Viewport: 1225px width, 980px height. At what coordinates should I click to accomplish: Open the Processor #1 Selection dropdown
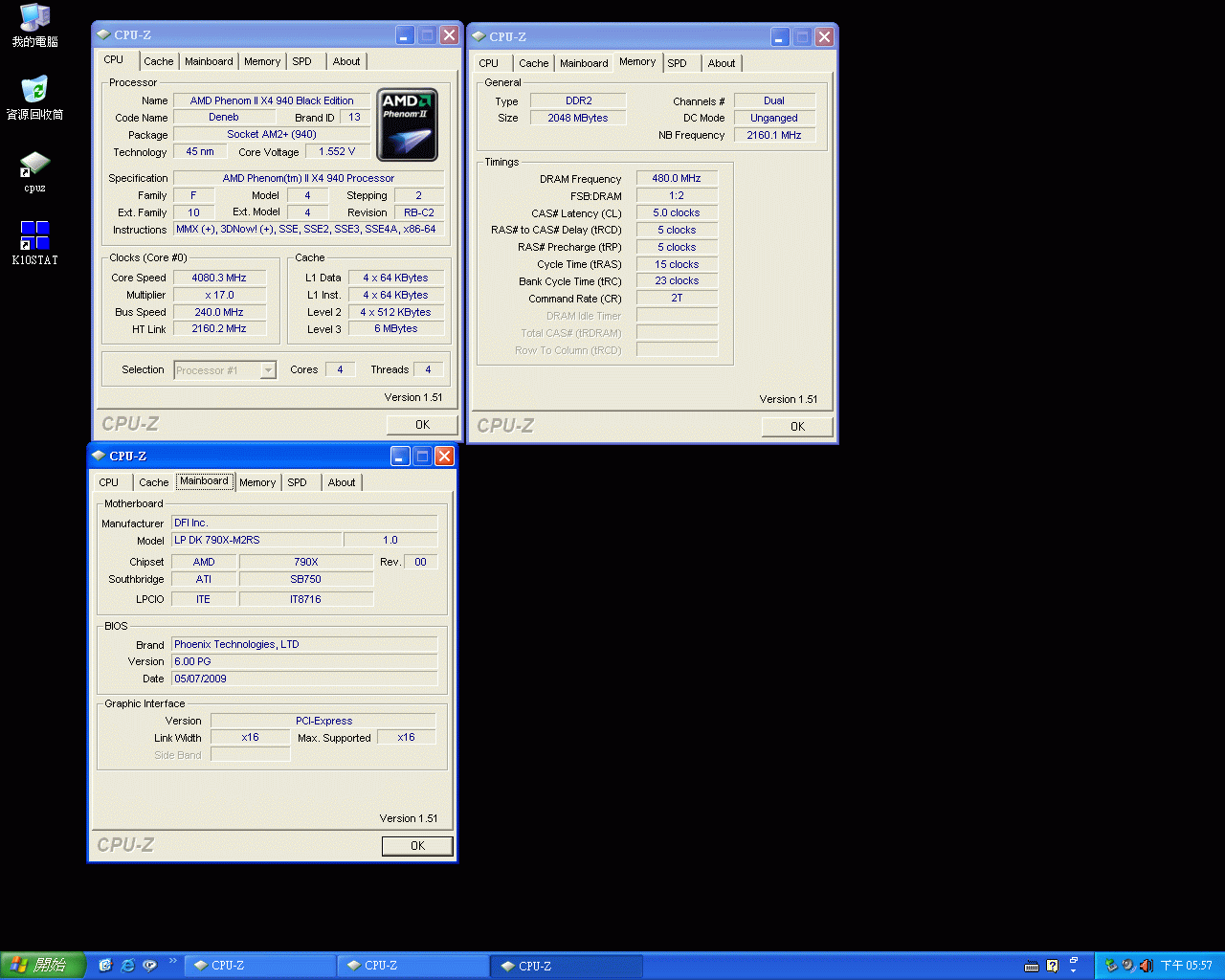tap(269, 370)
